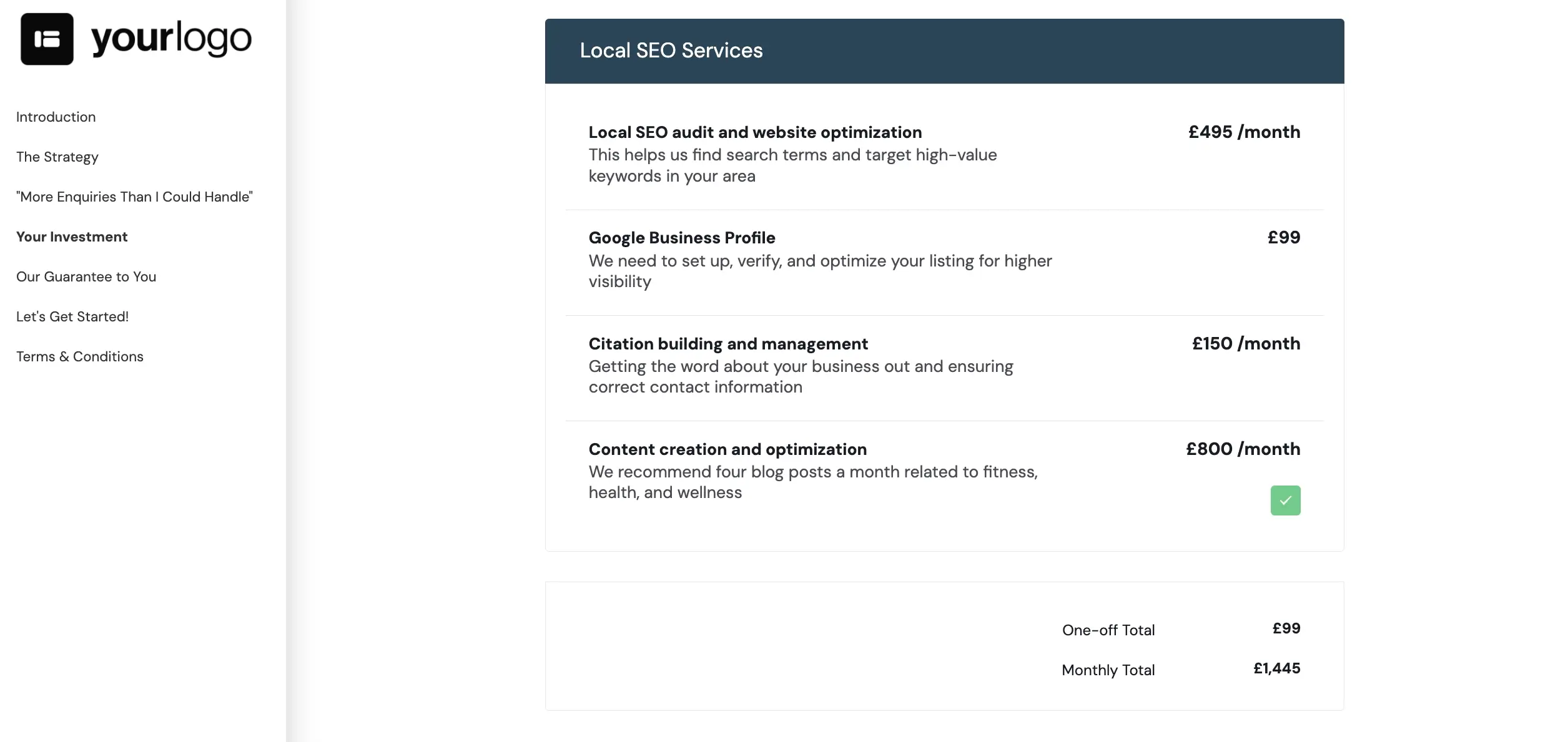Open 'More Enquiries Than I Could Handle'
Screen dimensions: 1568x742
(134, 197)
